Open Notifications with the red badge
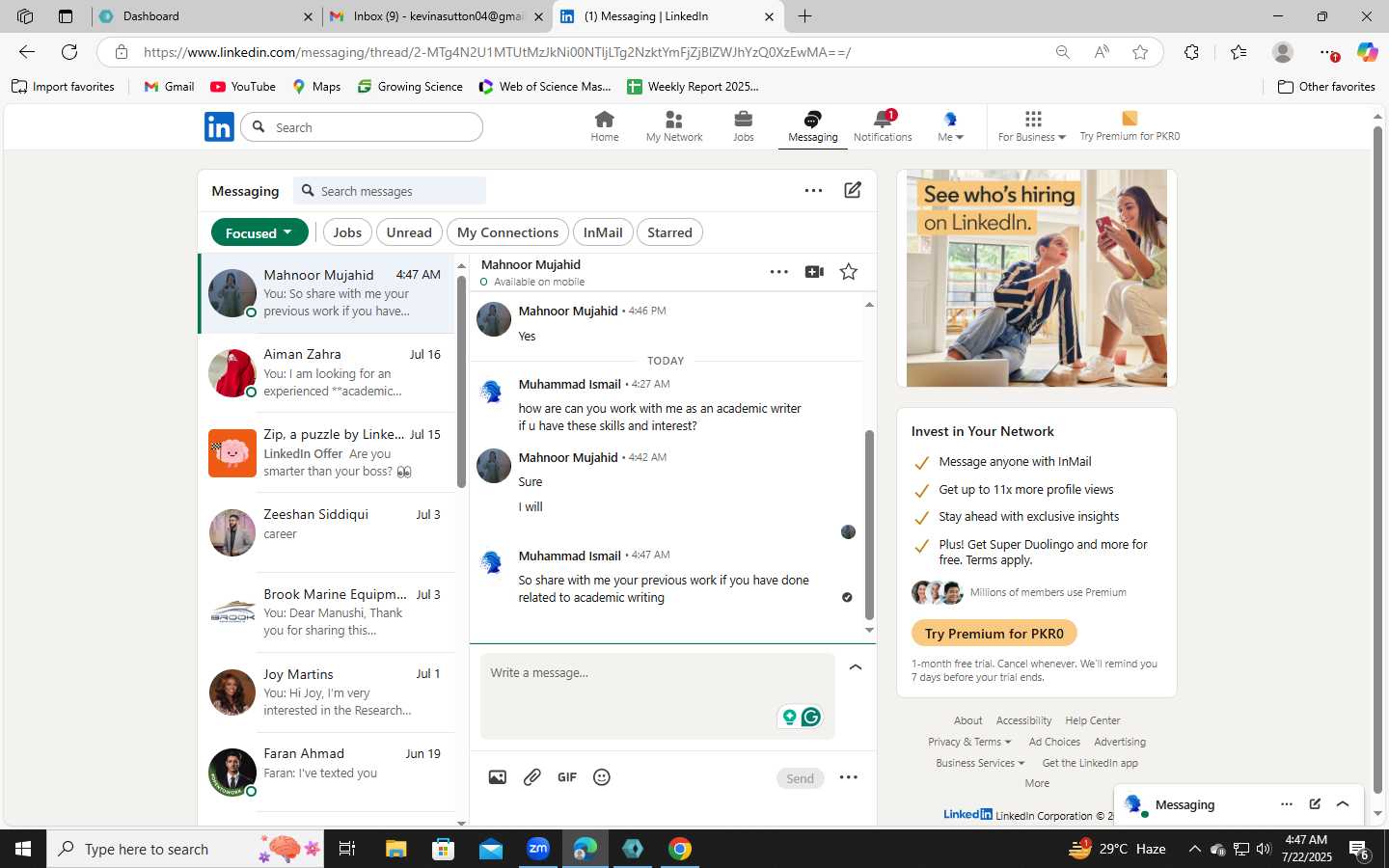This screenshot has width=1389, height=868. click(x=883, y=126)
